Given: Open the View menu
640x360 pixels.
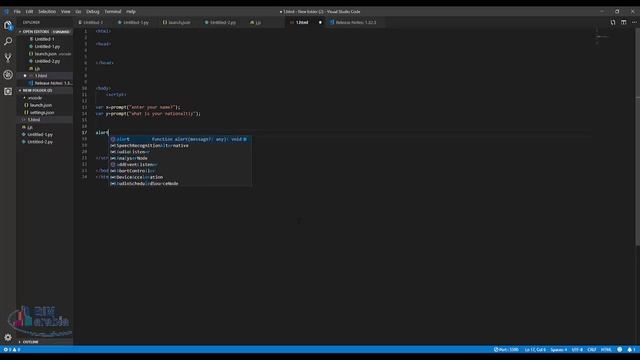Looking at the screenshot, I should click(65, 11).
